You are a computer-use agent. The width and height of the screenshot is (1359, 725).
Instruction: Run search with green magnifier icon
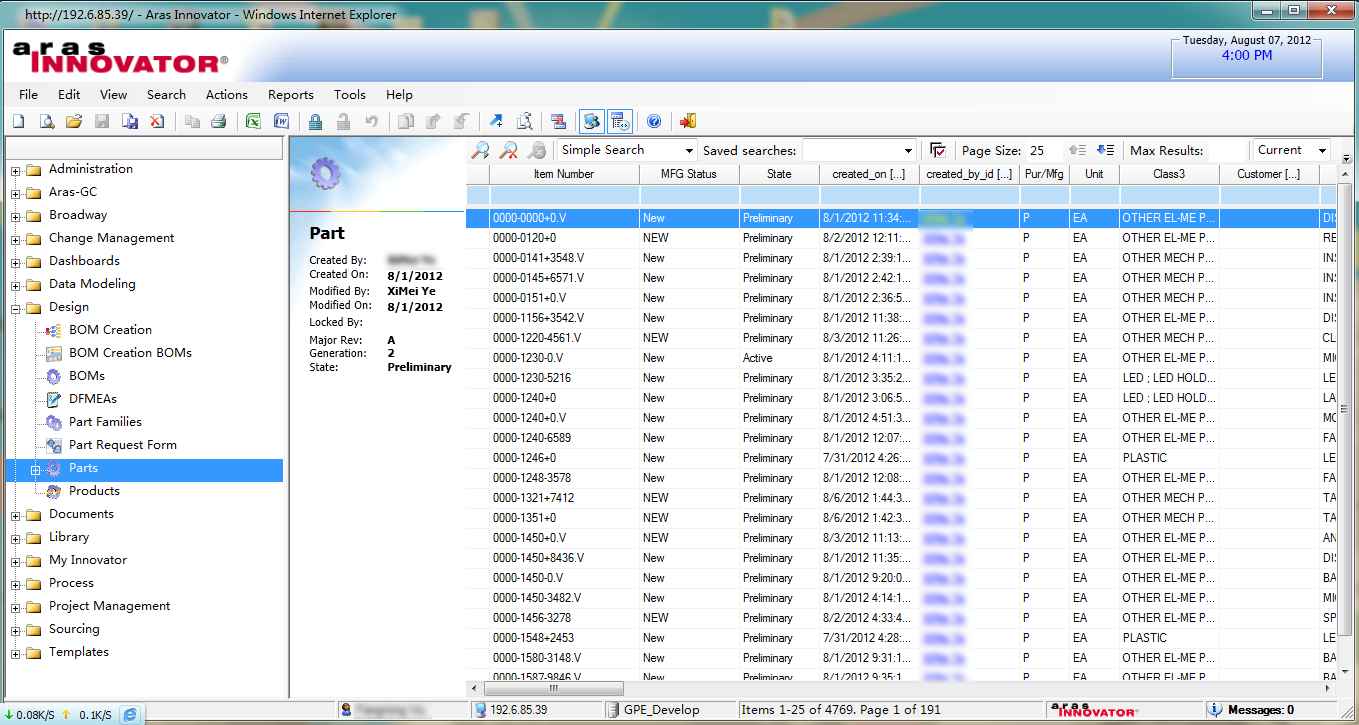coord(481,150)
